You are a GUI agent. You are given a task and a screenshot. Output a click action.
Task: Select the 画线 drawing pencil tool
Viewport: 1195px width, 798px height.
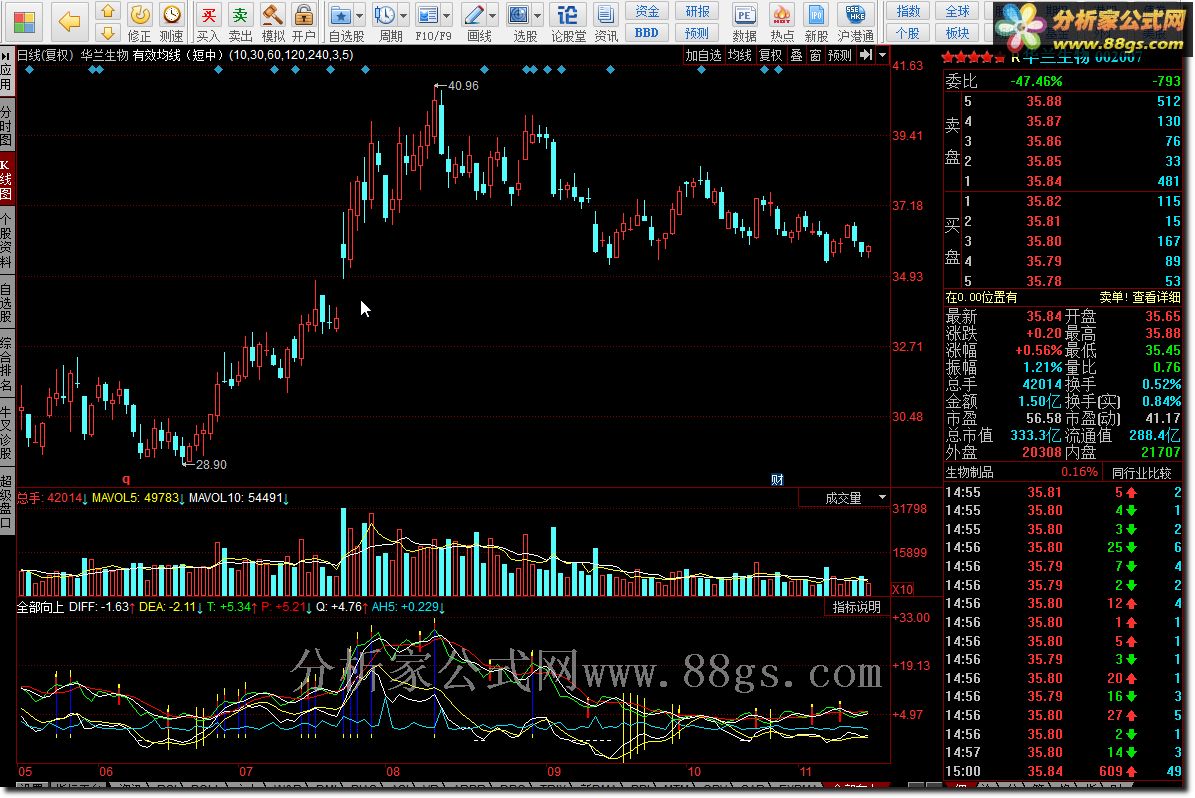tap(474, 23)
